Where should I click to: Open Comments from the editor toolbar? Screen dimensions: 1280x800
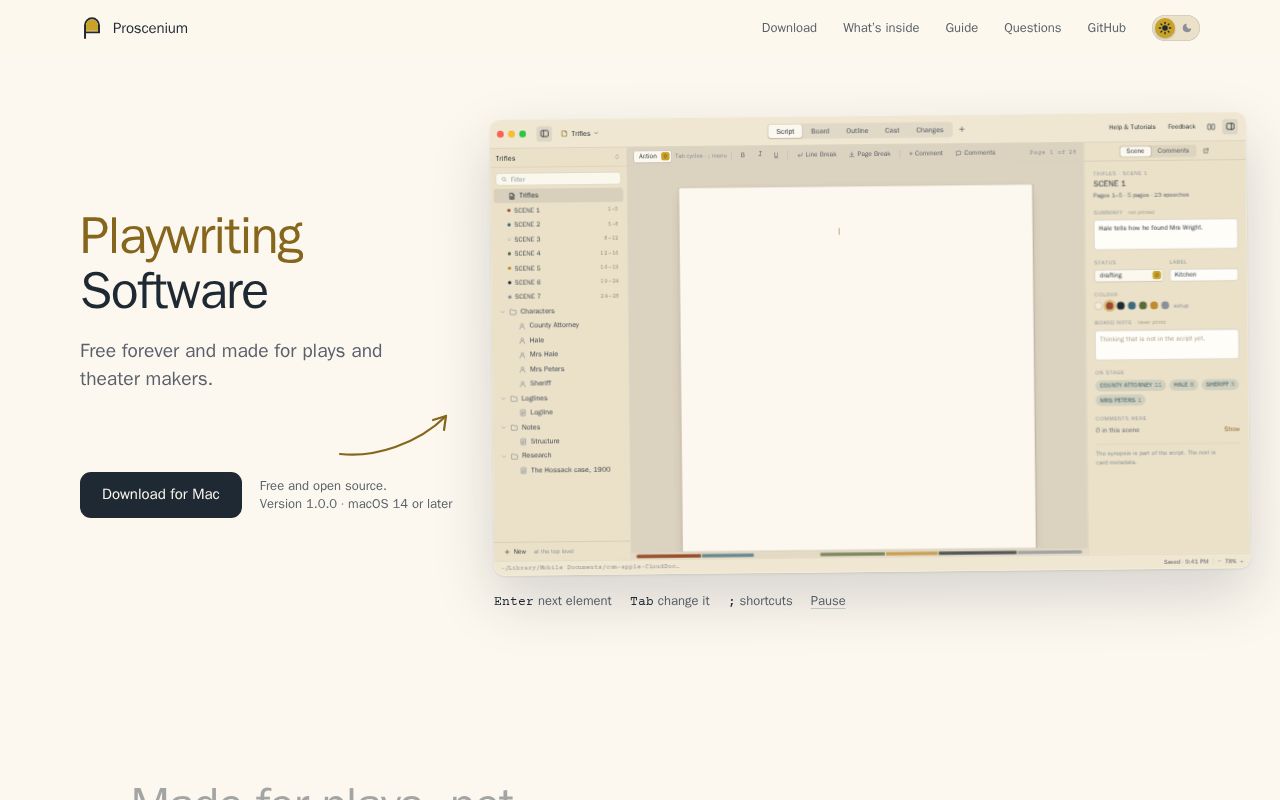pyautogui.click(x=975, y=153)
